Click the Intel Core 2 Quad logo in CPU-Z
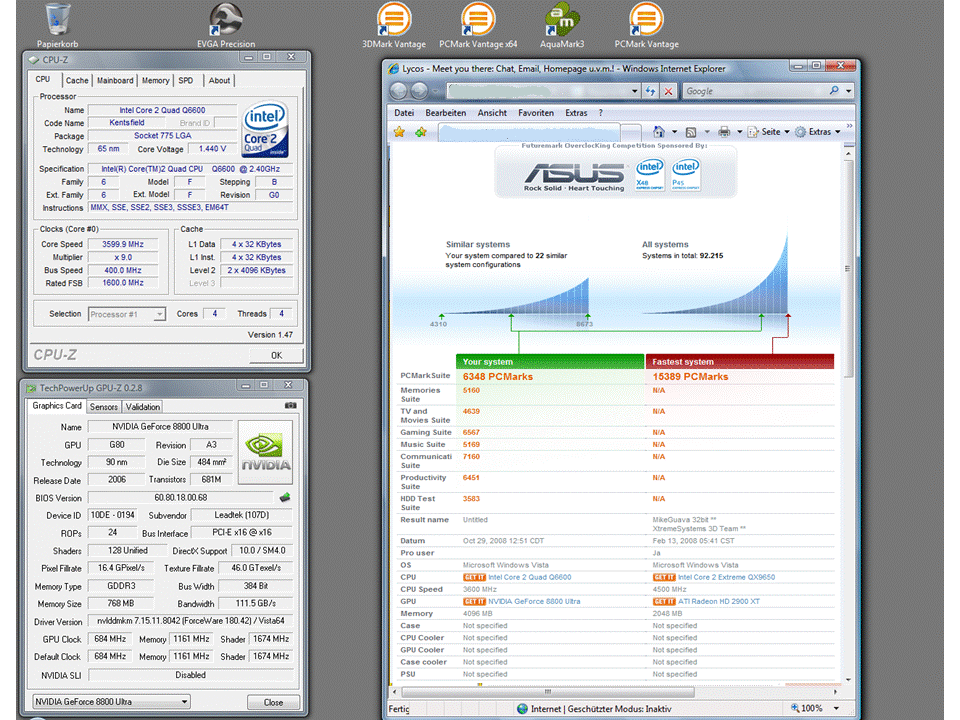The image size is (960, 720). coord(264,129)
